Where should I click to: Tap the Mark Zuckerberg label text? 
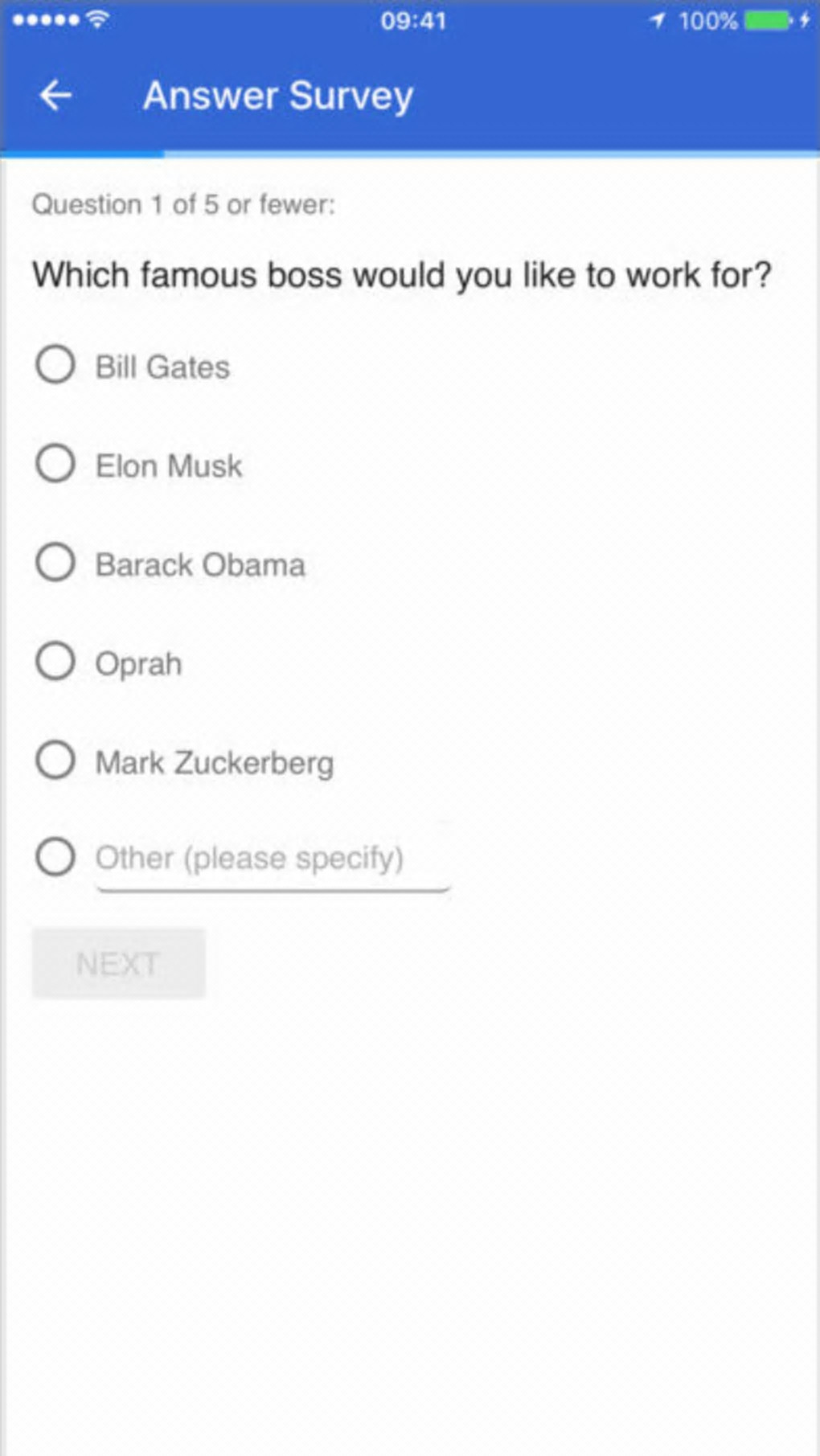pyautogui.click(x=215, y=763)
